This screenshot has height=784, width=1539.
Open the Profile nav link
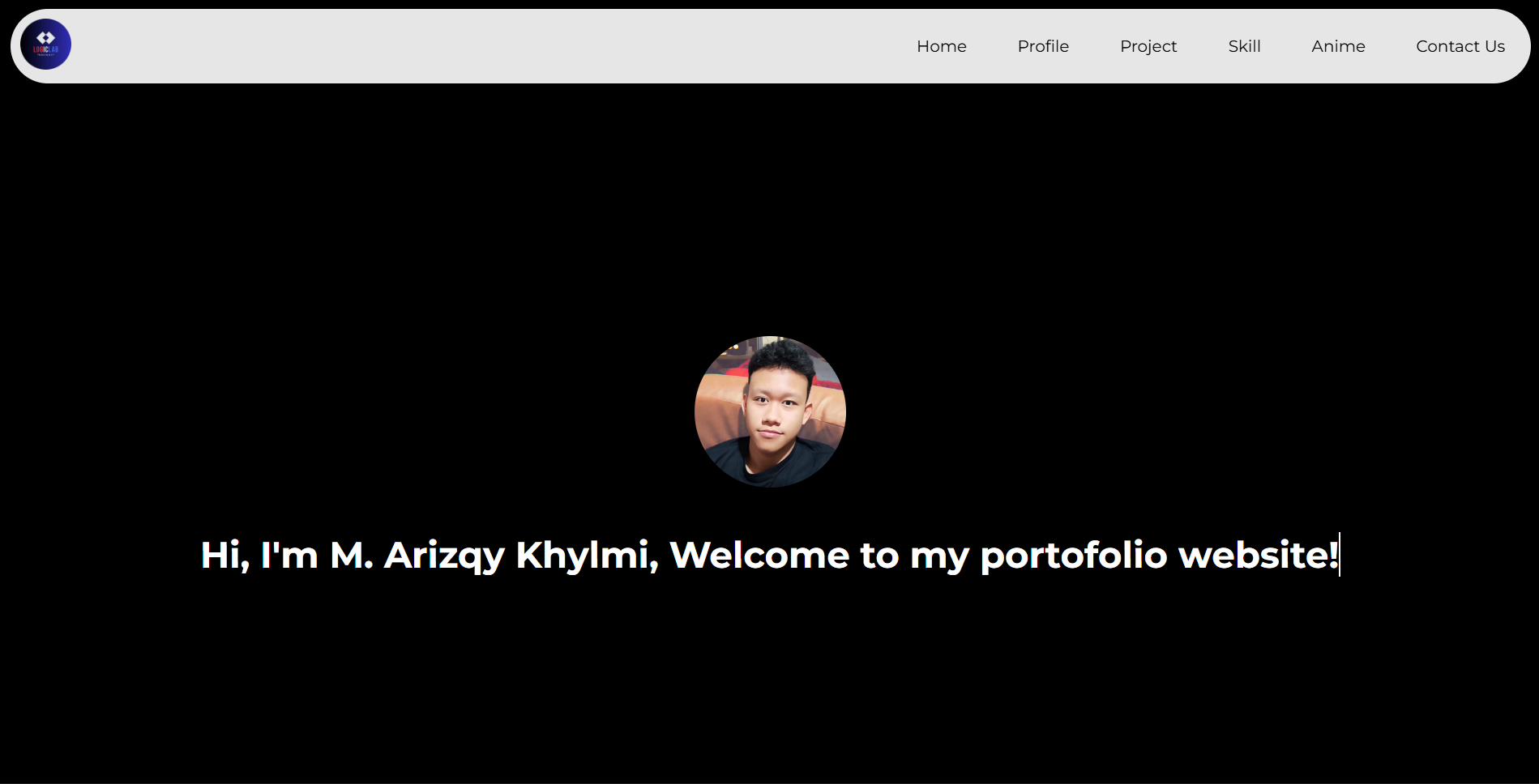click(1042, 46)
